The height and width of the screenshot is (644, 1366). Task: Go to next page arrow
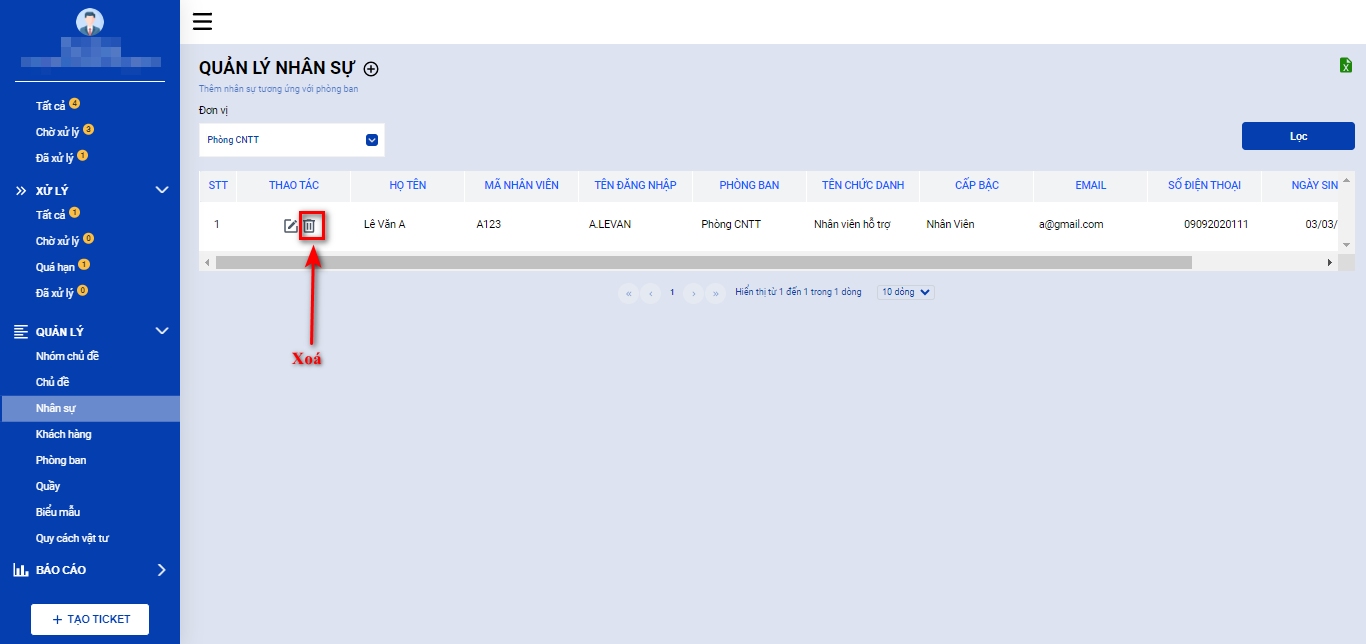(694, 293)
